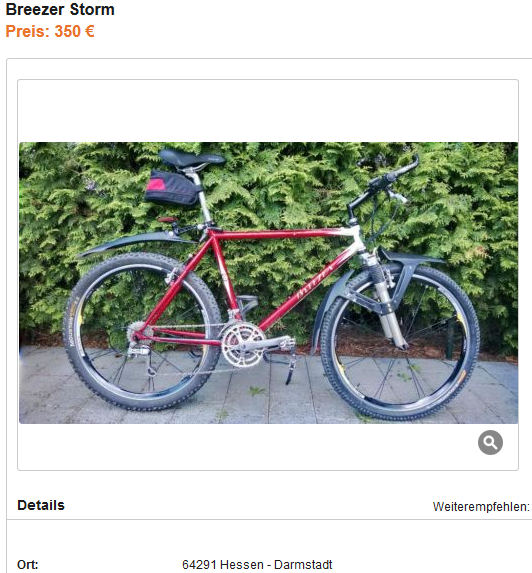This screenshot has height=573, width=532.
Task: Click the bike's rear wheel in photo
Action: (142, 331)
